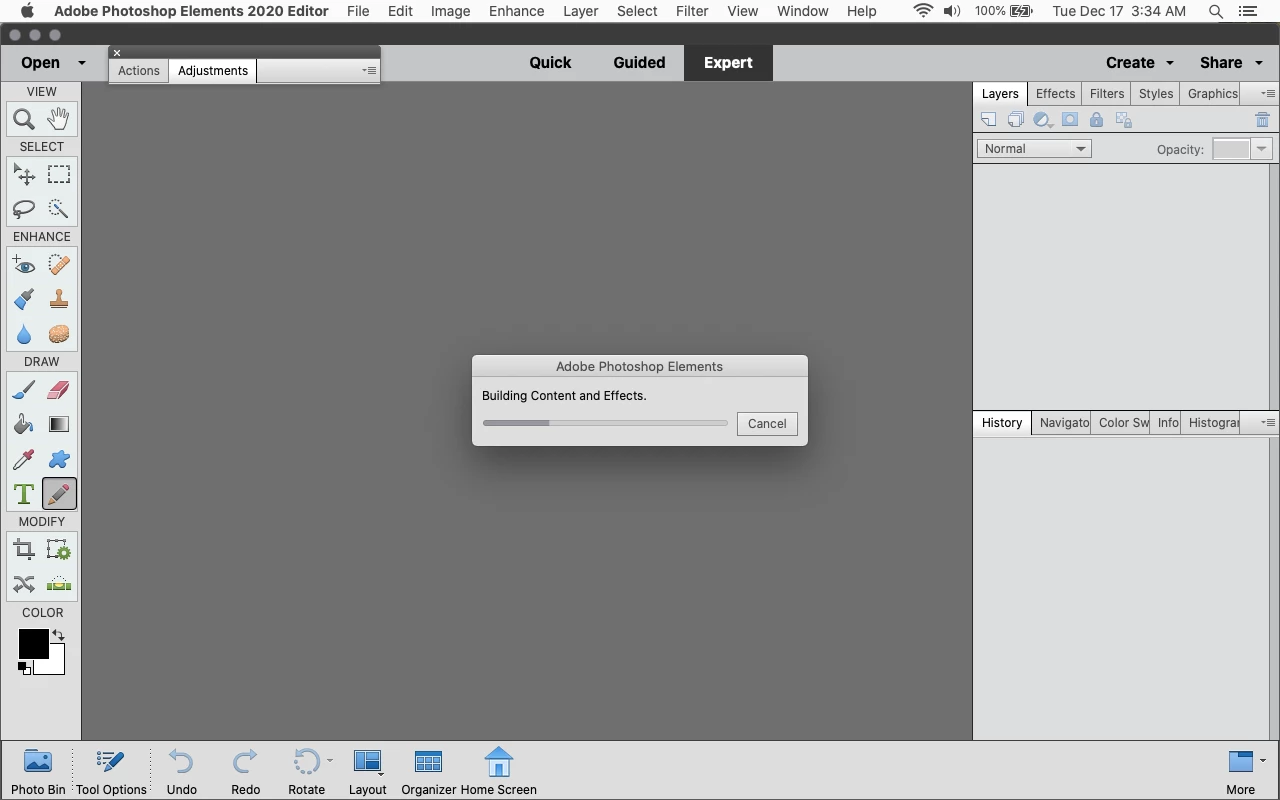The width and height of the screenshot is (1280, 800).
Task: Open the Layers panel options menu
Action: pyautogui.click(x=1267, y=94)
